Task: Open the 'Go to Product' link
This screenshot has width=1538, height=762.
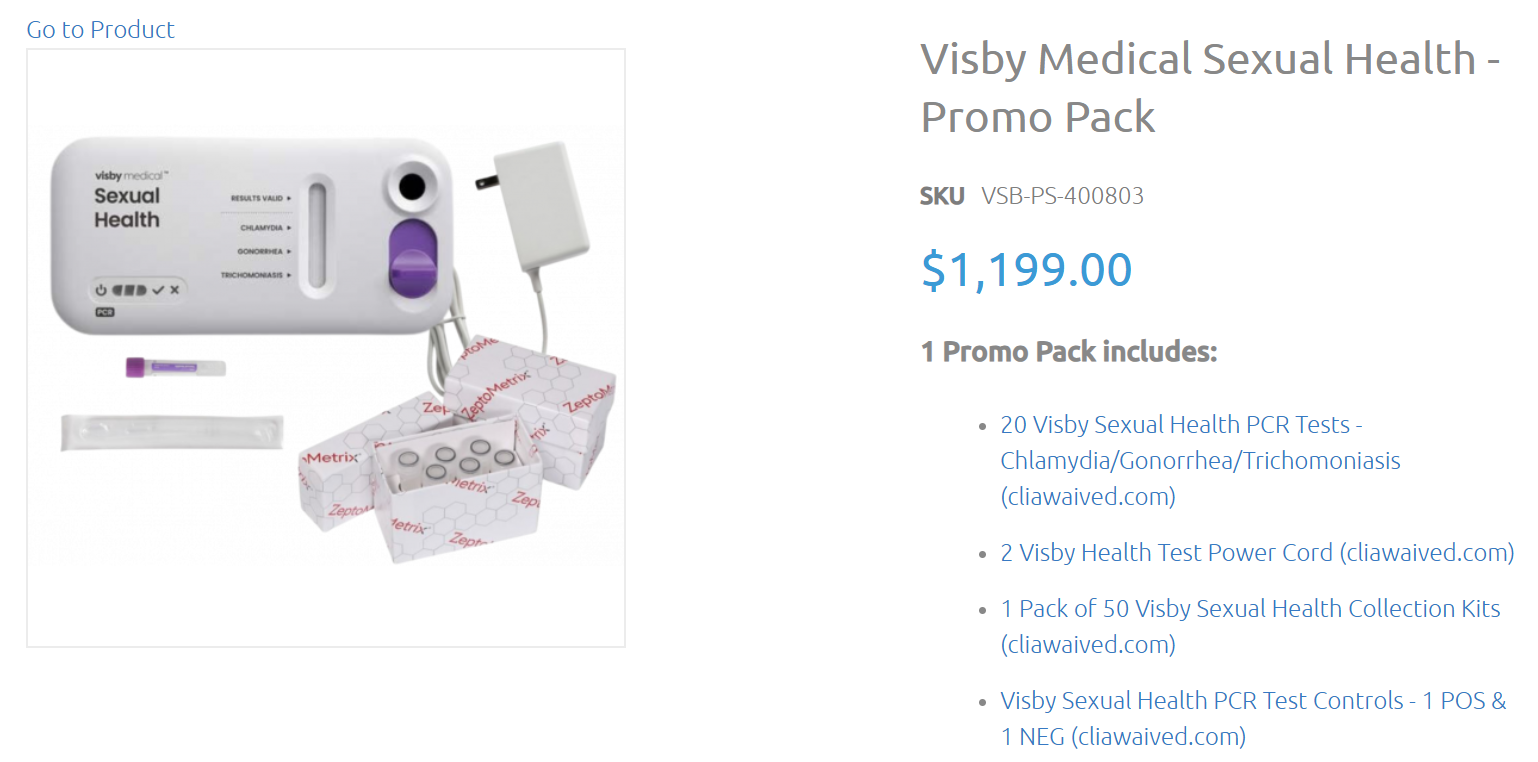Action: click(x=99, y=29)
